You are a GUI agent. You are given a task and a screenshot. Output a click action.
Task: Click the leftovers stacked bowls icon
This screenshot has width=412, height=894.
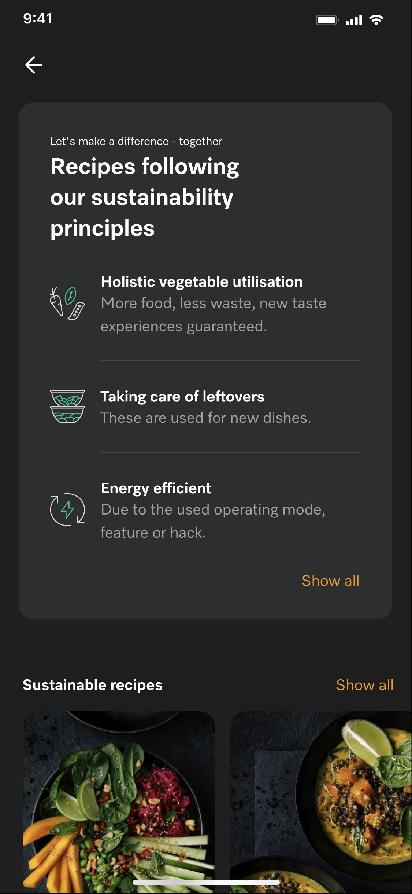(67, 407)
